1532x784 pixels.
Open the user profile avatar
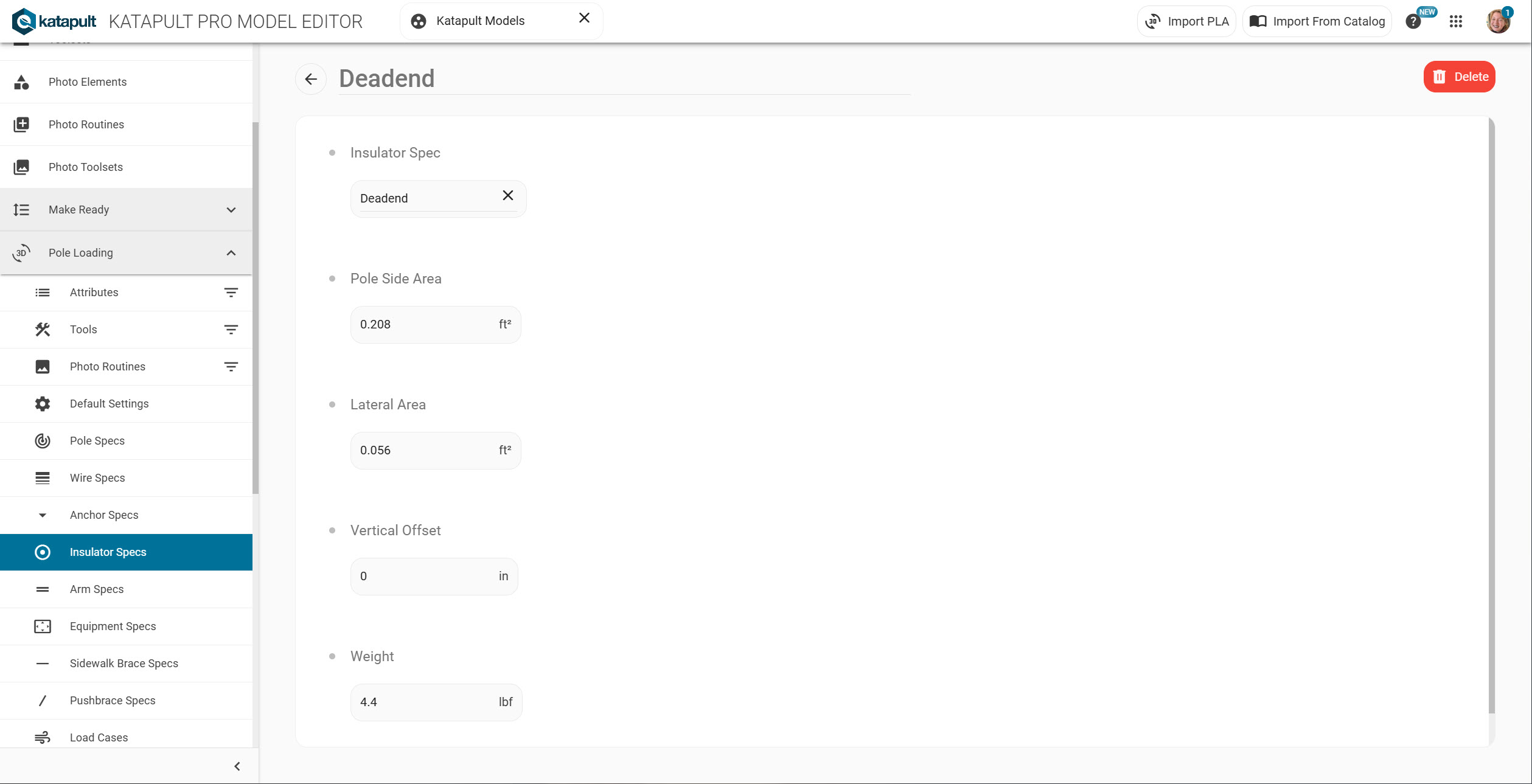coord(1497,21)
